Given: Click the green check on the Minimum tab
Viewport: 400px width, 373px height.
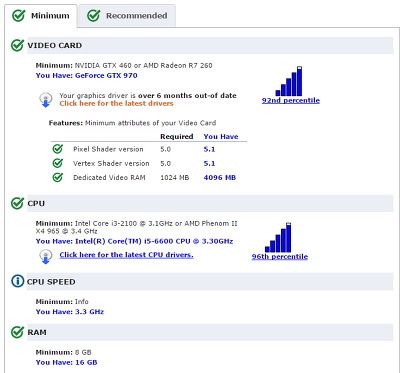Looking at the screenshot, I should point(18,16).
